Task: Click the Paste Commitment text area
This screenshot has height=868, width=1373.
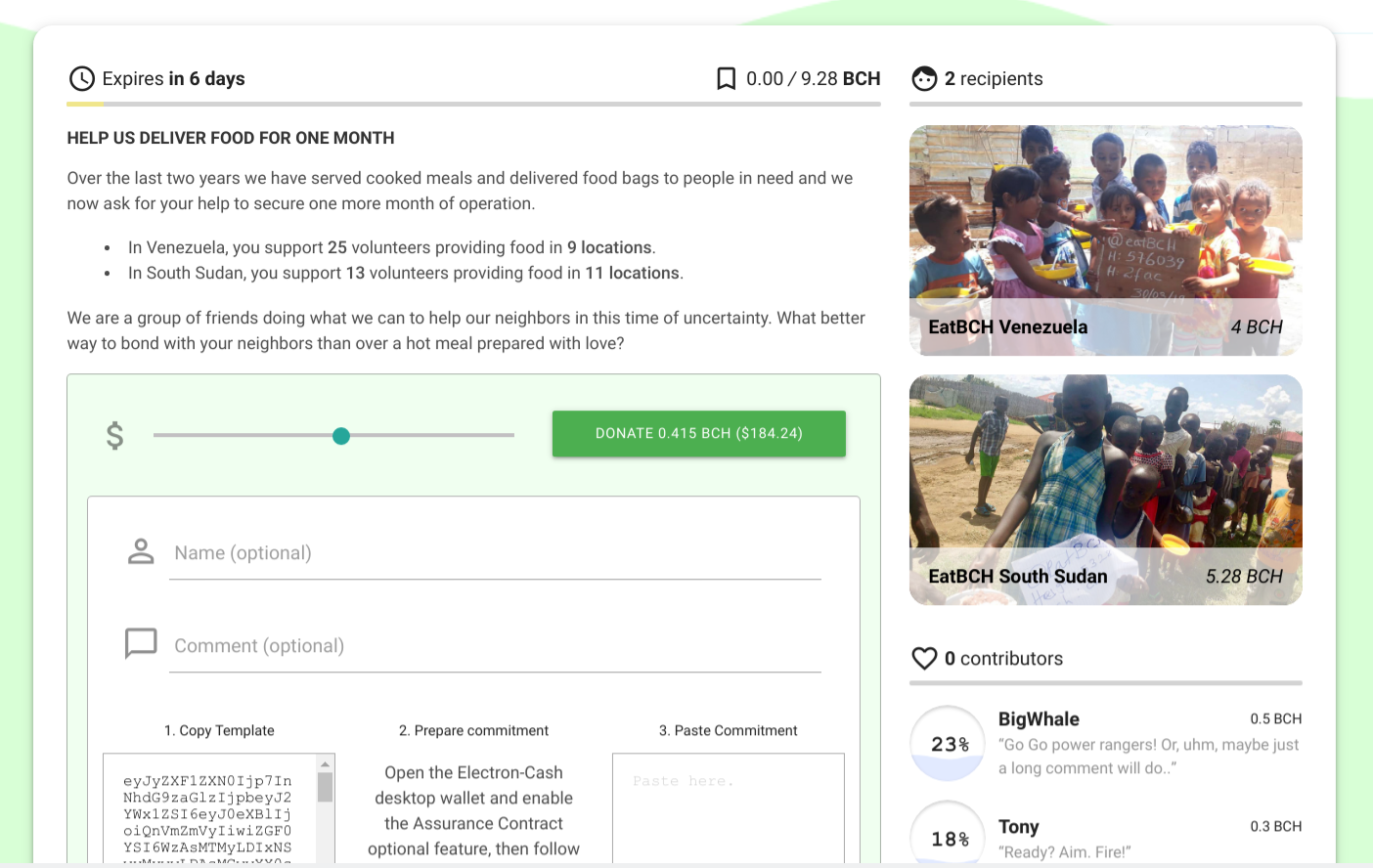Action: [x=729, y=808]
